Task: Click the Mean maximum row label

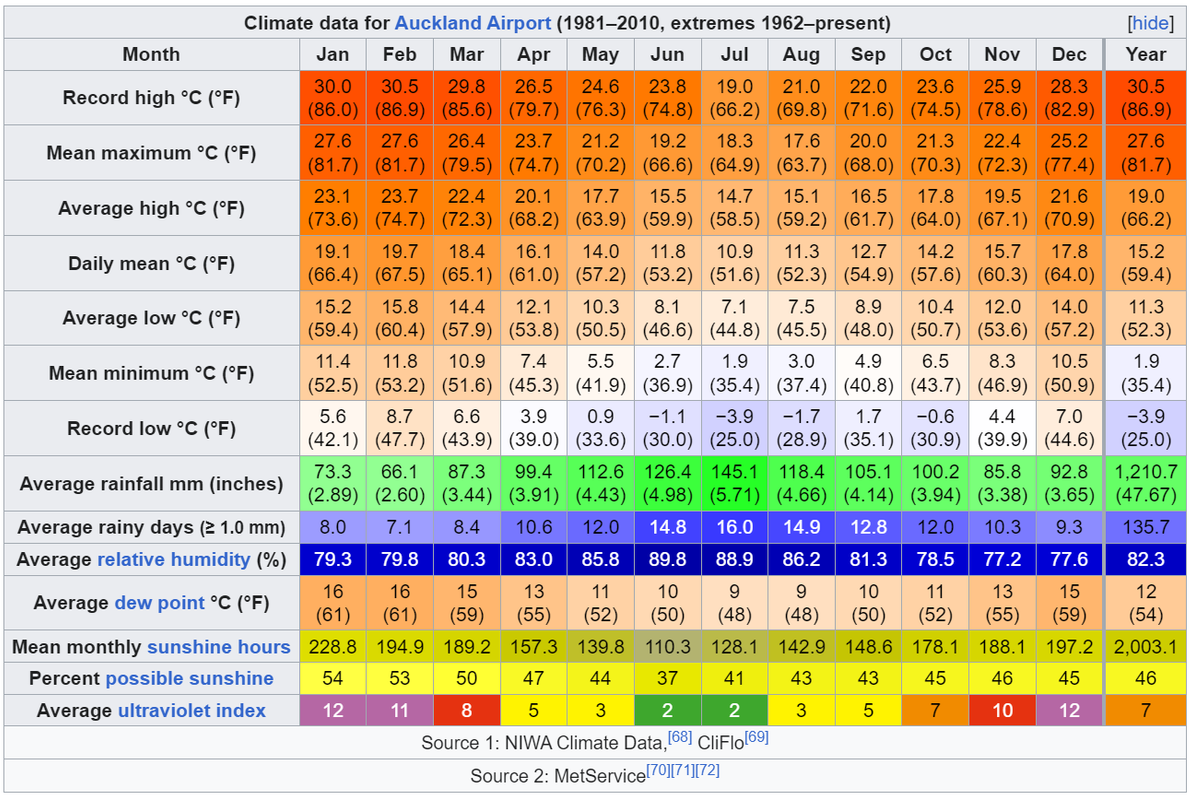Action: point(152,153)
